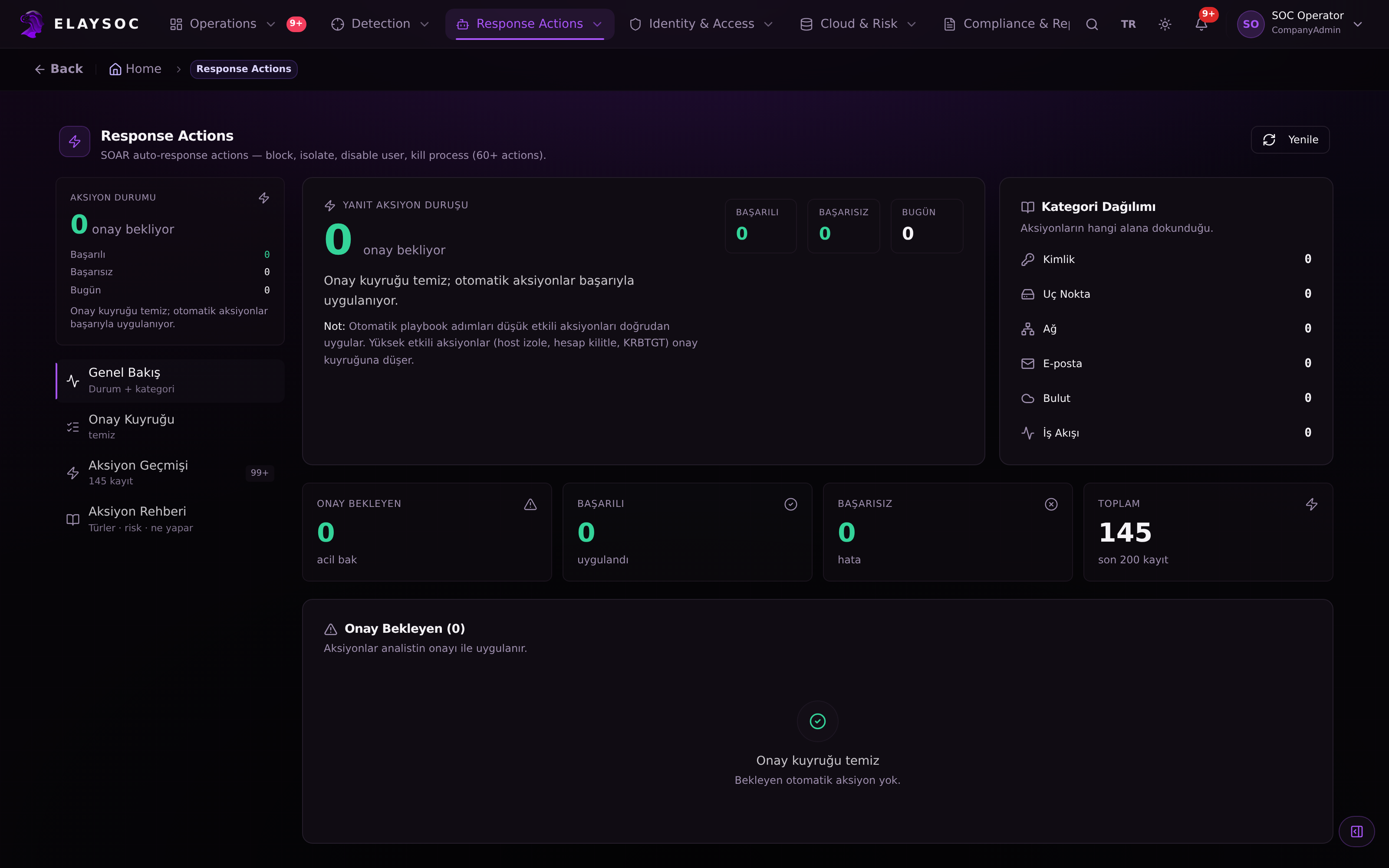Viewport: 1389px width, 868px height.
Task: Click the 99+ badge on Aksiyon Geçmişi
Action: (260, 473)
